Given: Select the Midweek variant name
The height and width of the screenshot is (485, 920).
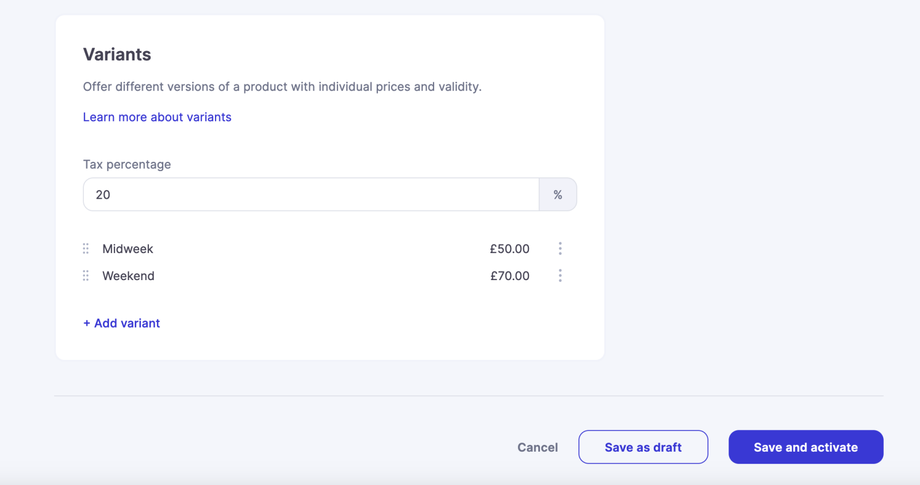Looking at the screenshot, I should [x=128, y=249].
